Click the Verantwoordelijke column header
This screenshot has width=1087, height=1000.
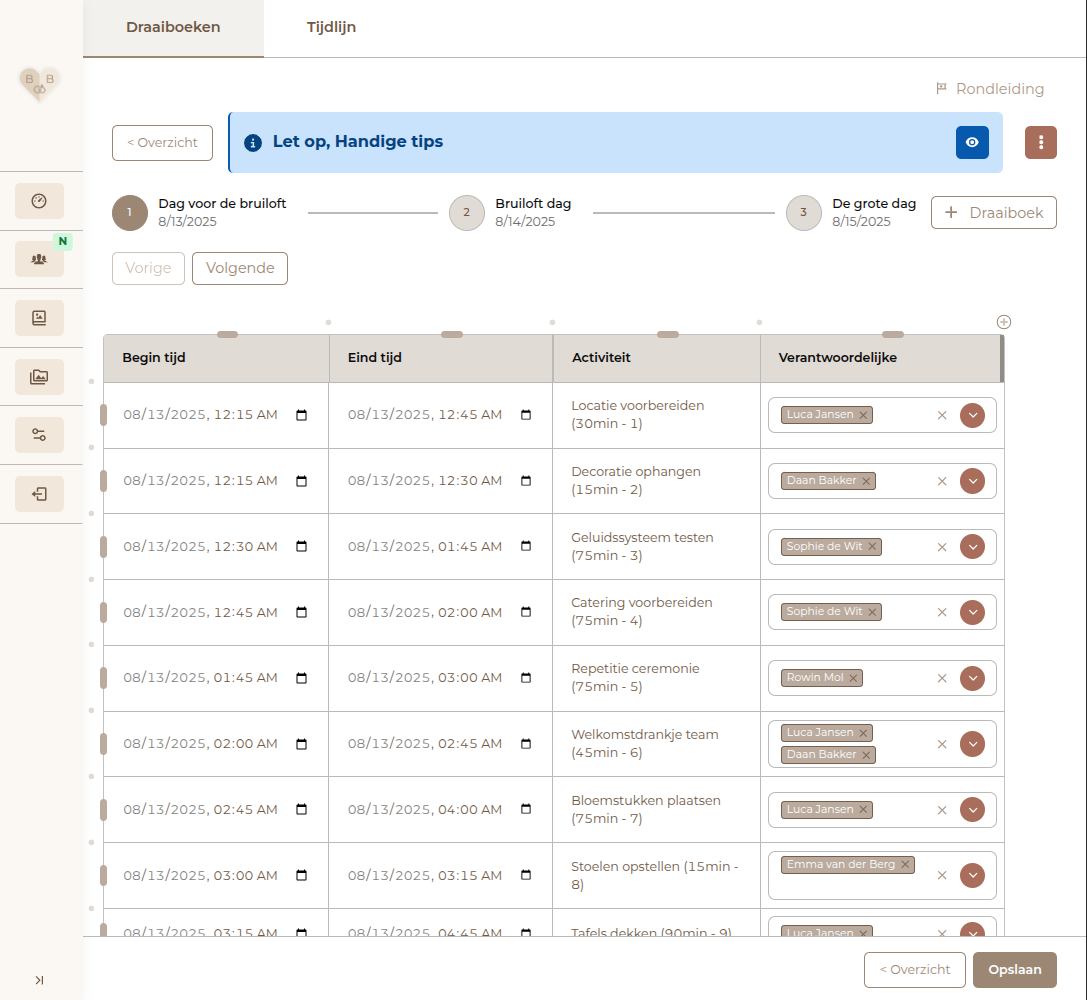click(x=881, y=358)
